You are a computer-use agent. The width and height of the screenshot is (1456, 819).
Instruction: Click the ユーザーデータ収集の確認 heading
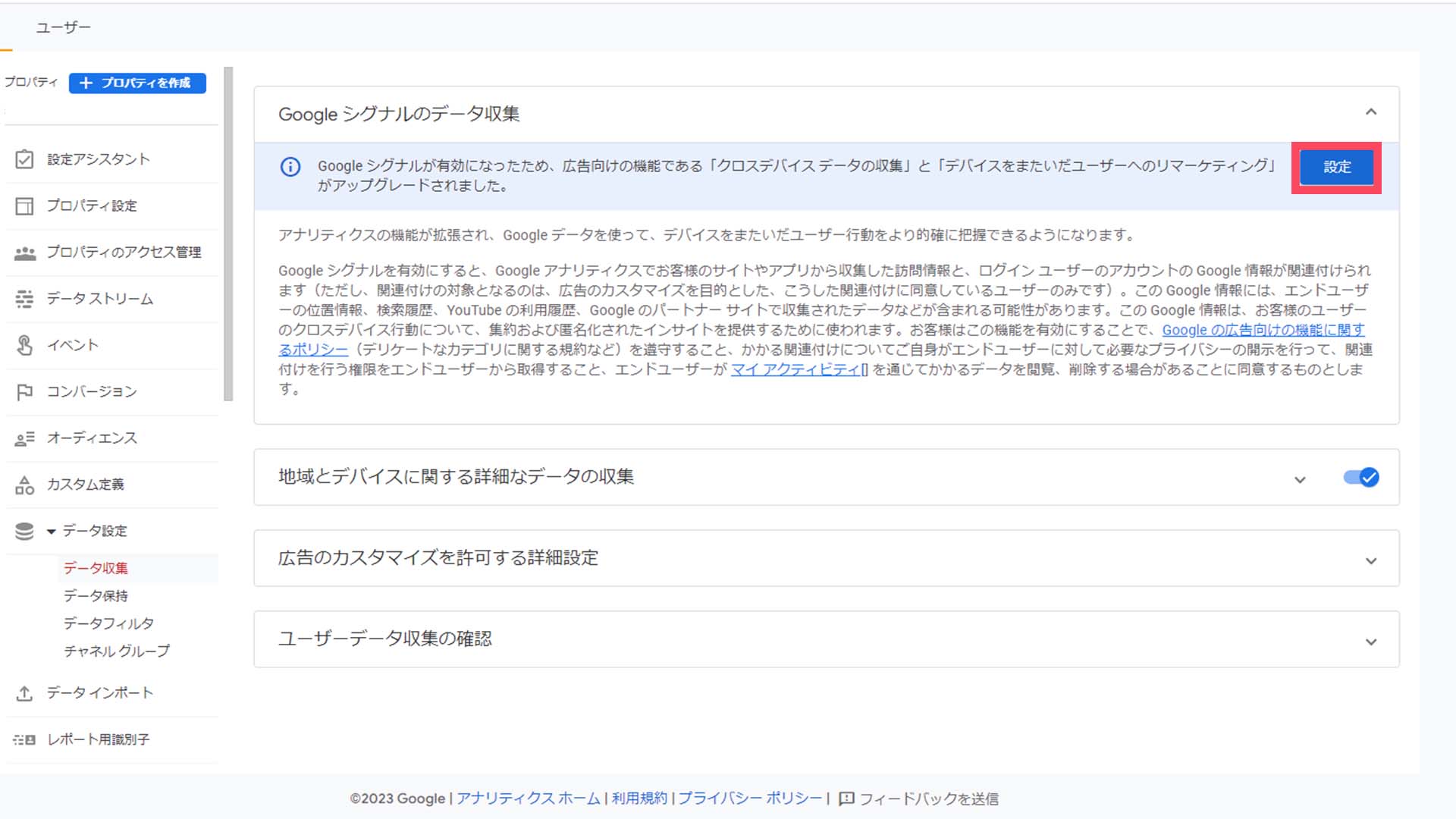384,639
